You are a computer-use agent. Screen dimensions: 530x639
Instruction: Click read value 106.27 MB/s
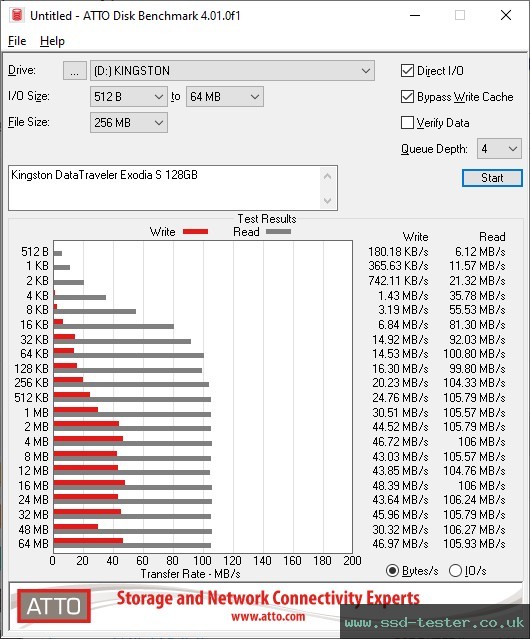474,529
